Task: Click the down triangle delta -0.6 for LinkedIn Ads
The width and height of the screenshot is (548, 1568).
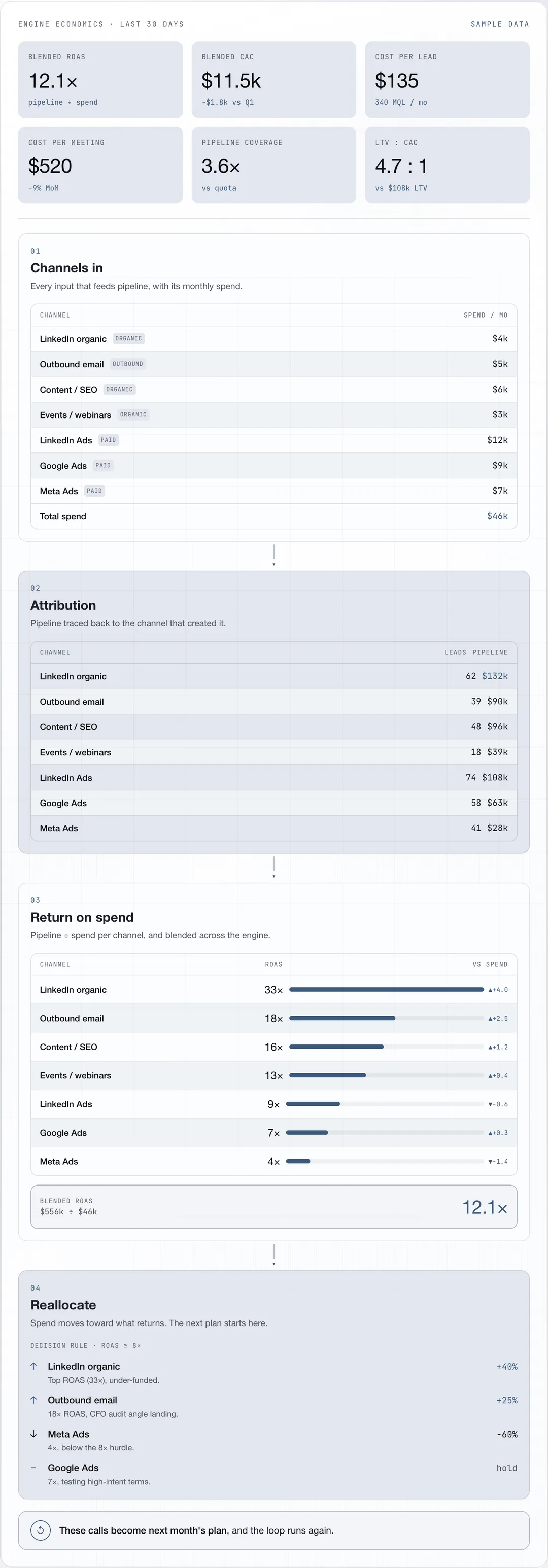Action: pyautogui.click(x=498, y=1104)
